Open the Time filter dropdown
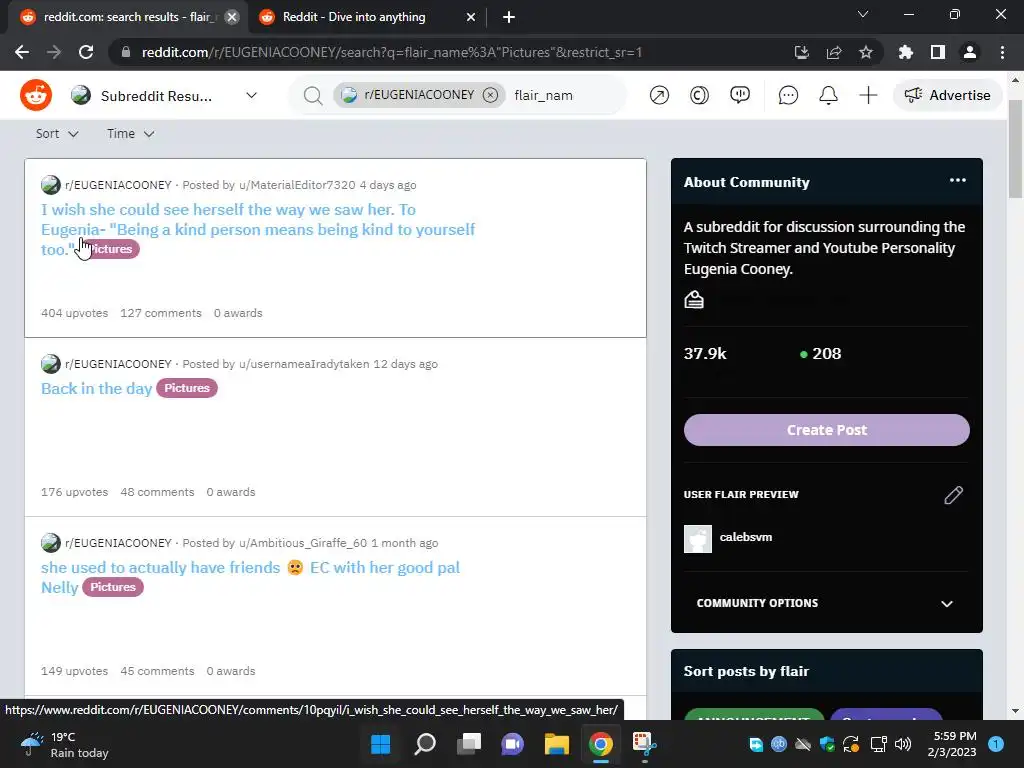Image resolution: width=1024 pixels, height=768 pixels. (131, 133)
